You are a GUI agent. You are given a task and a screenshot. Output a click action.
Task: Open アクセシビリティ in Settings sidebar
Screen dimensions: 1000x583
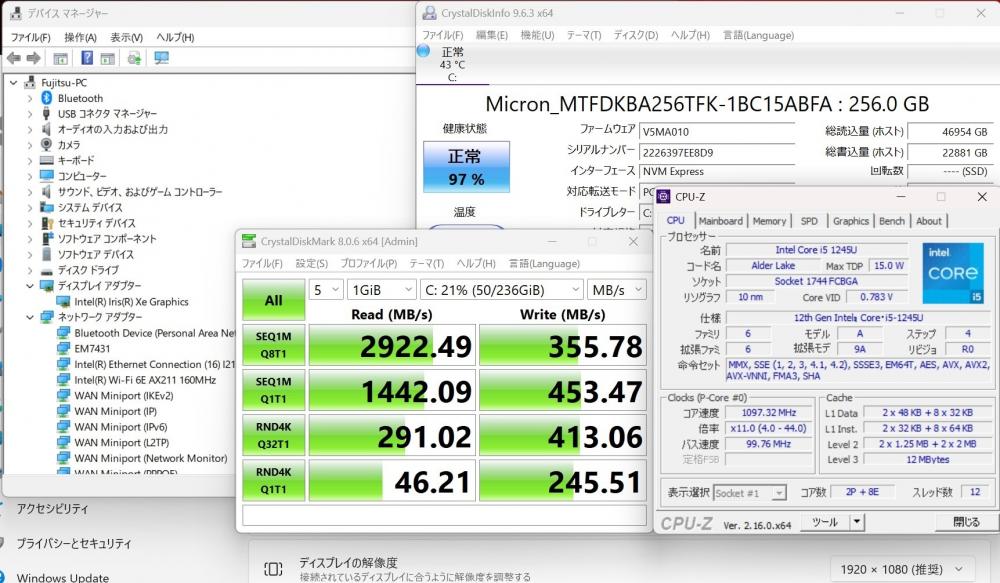click(52, 508)
